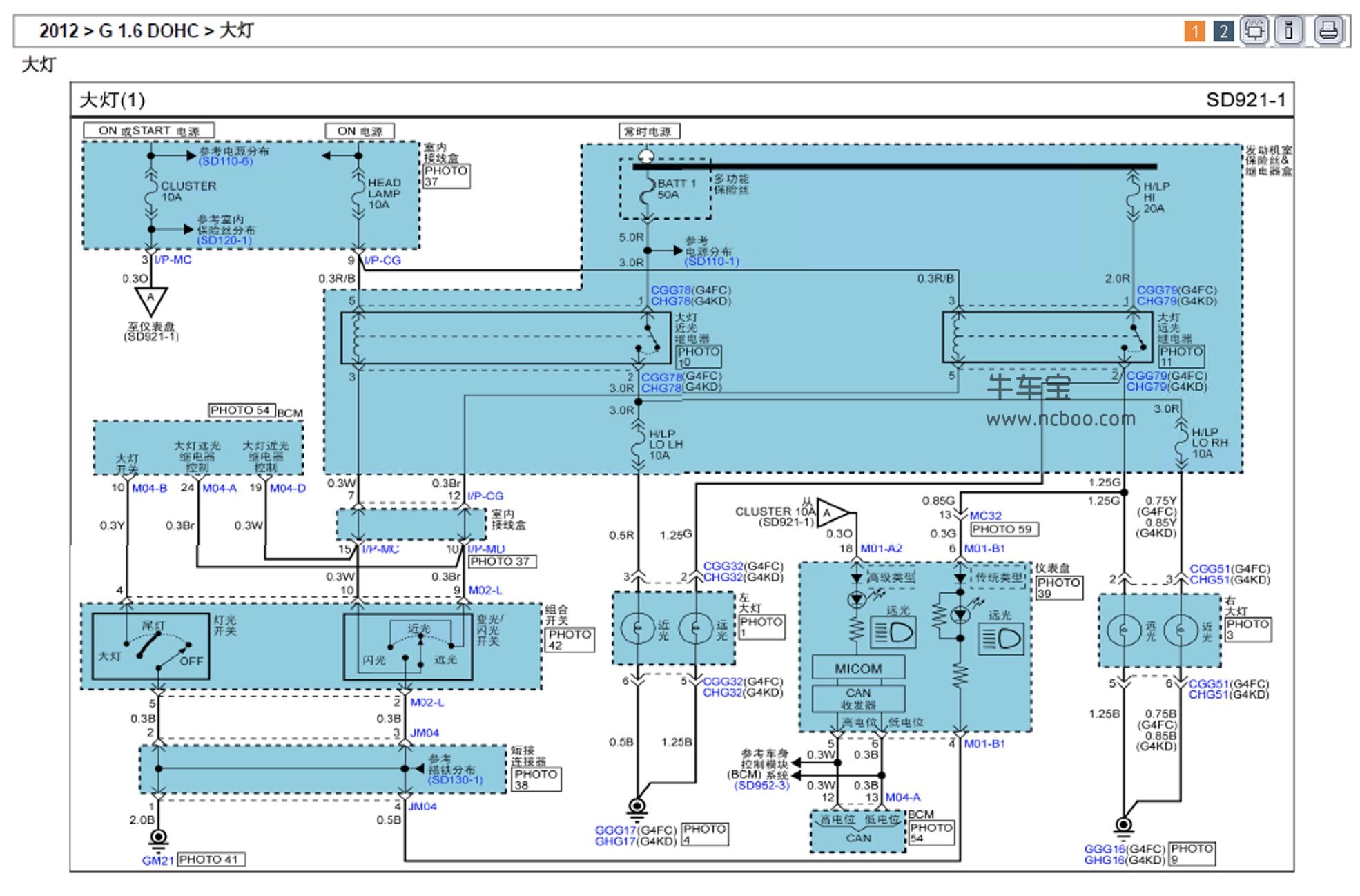Screen dimensions: 1360x896
Task: Open PHOTO 1 for left headlamp
Action: [761, 627]
